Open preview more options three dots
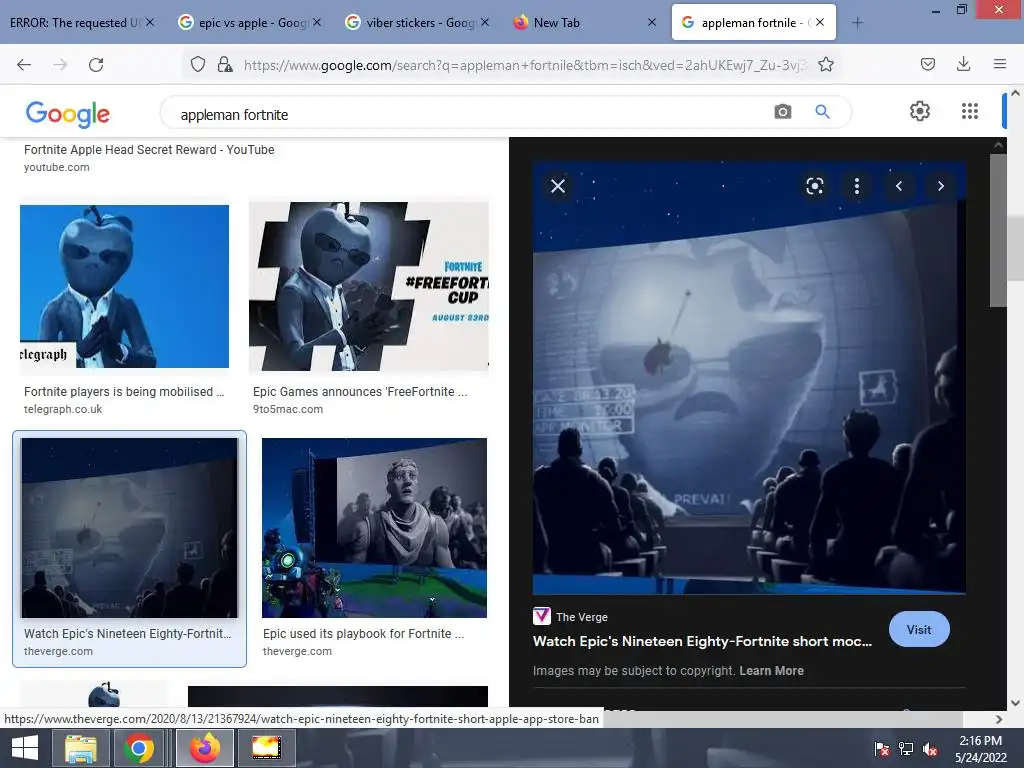 (857, 186)
